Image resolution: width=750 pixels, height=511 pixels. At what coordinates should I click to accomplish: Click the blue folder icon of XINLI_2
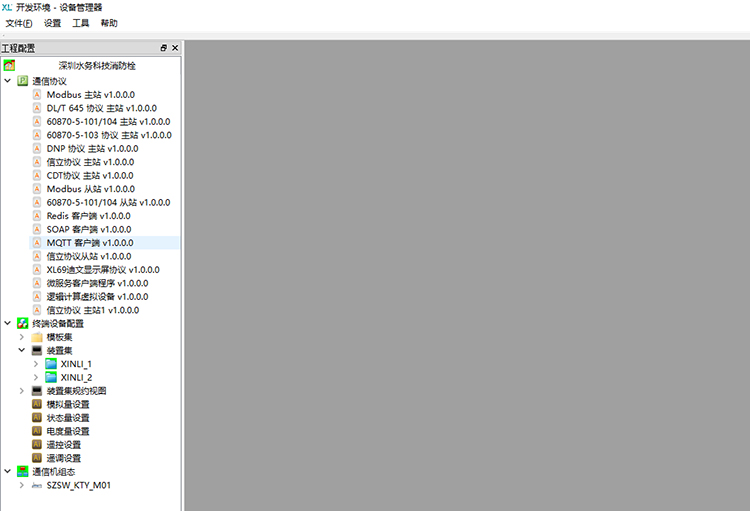(51, 377)
